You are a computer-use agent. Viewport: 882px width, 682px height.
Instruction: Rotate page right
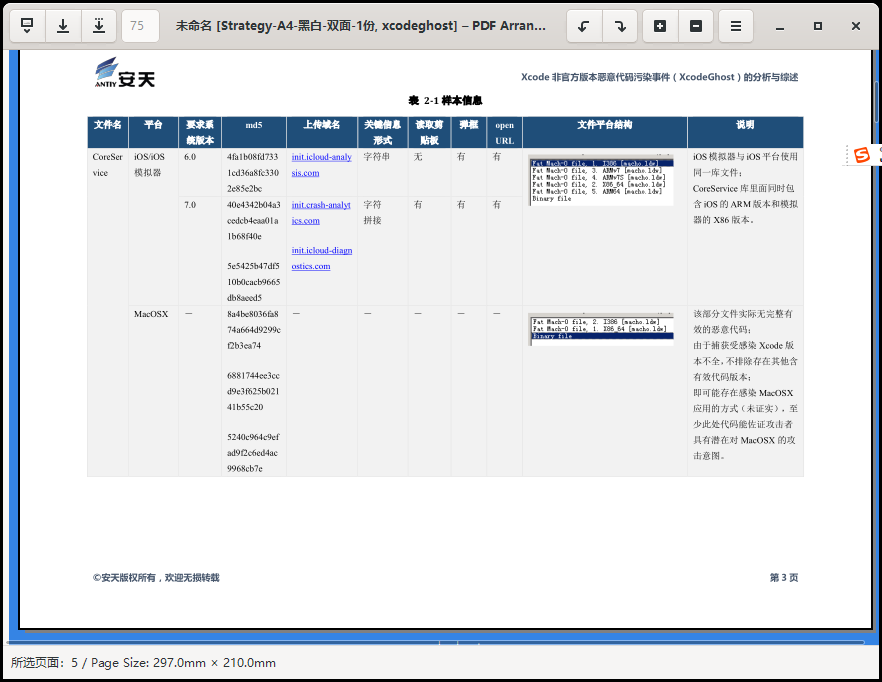620,26
